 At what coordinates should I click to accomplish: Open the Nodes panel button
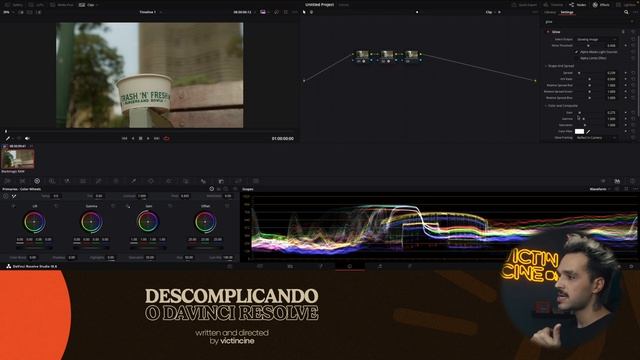click(x=578, y=5)
